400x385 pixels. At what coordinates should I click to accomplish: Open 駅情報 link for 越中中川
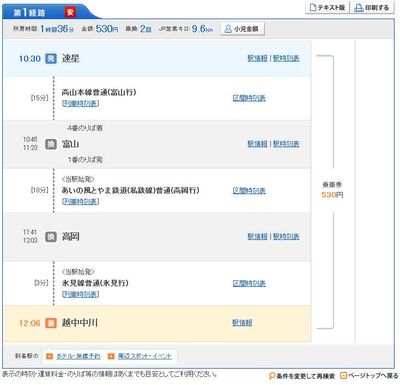[242, 323]
